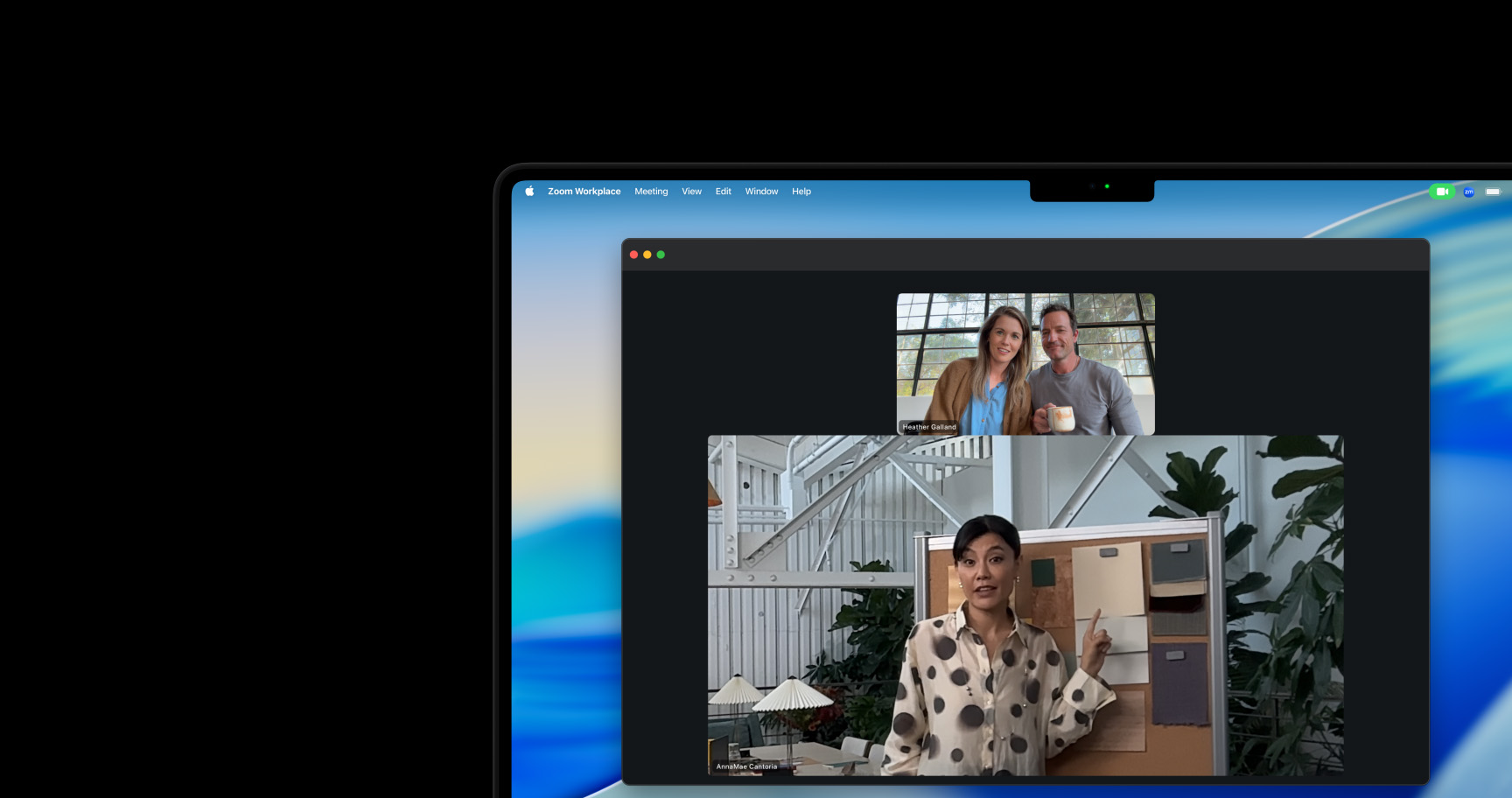This screenshot has height=798, width=1512.
Task: Open the Edit menu
Action: 723,192
